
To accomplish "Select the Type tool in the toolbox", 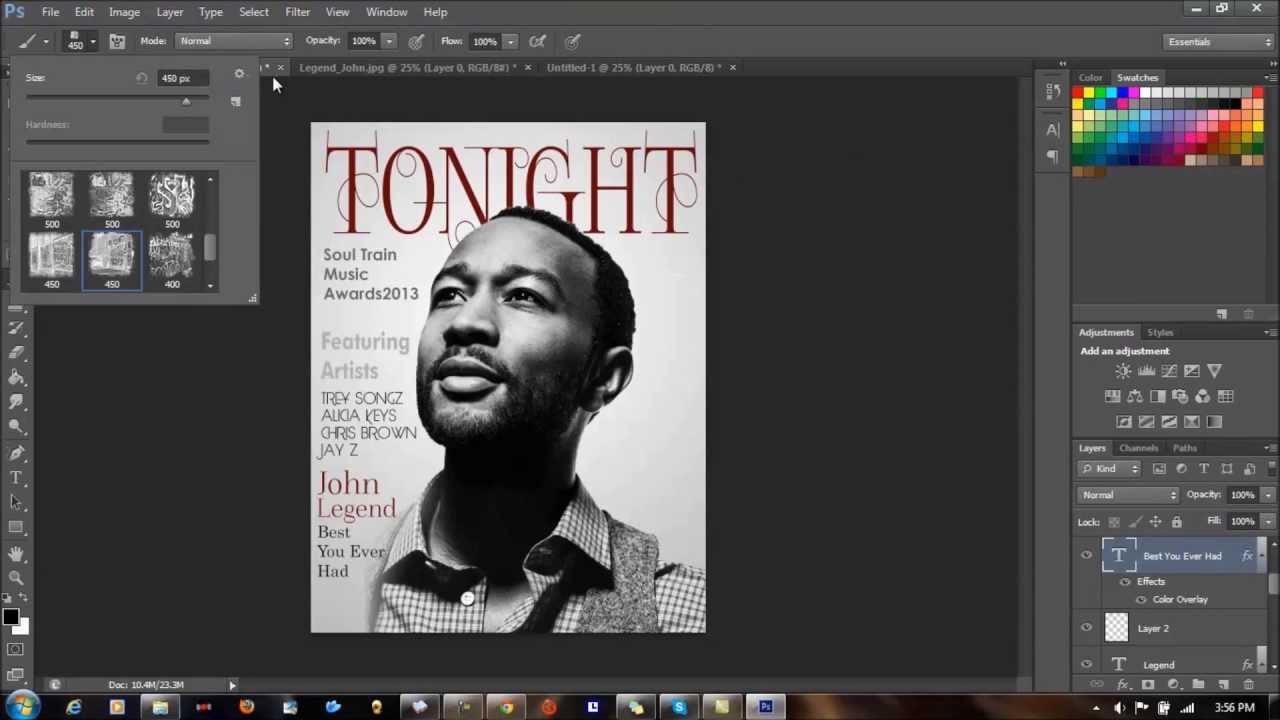I will pyautogui.click(x=16, y=478).
